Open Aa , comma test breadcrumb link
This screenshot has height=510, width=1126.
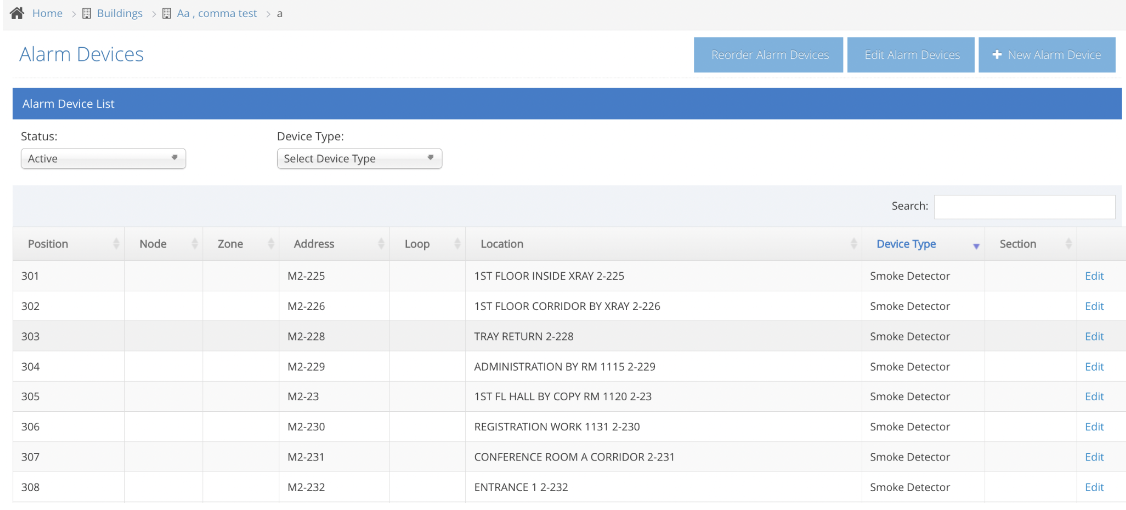[217, 13]
